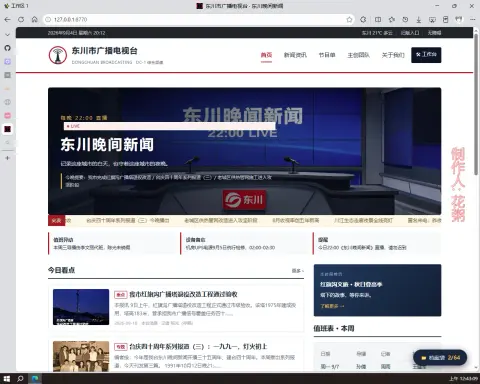Click the notice card mentioning UPS 02:00-03:00
Screen dimensions: 480x384
point(245,244)
